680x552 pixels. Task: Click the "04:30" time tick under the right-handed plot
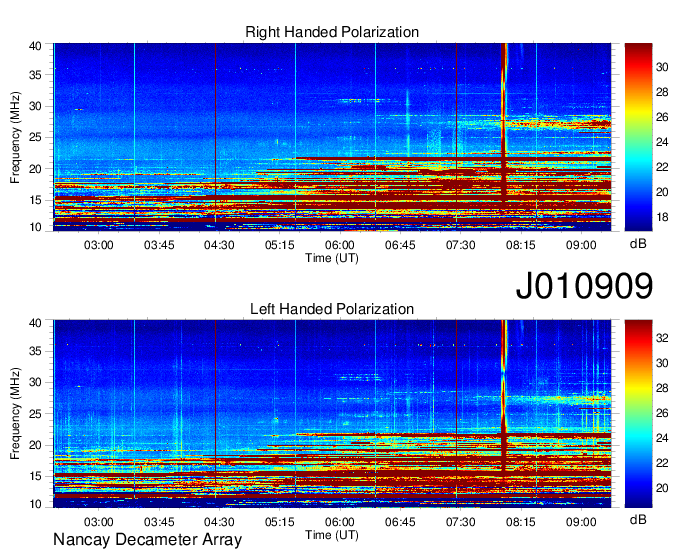pos(219,245)
